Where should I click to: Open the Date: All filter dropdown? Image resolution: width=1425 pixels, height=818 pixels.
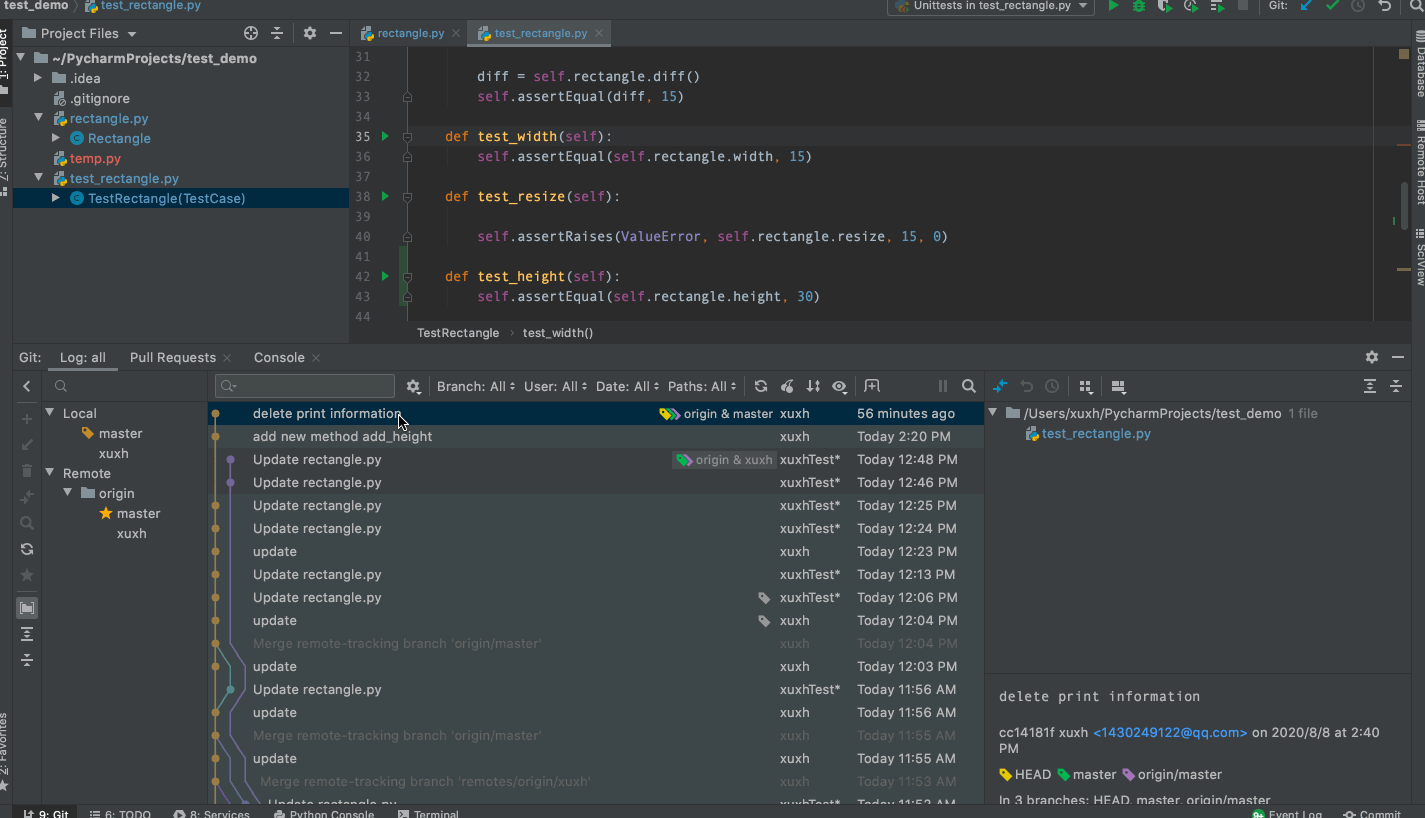[x=628, y=386]
